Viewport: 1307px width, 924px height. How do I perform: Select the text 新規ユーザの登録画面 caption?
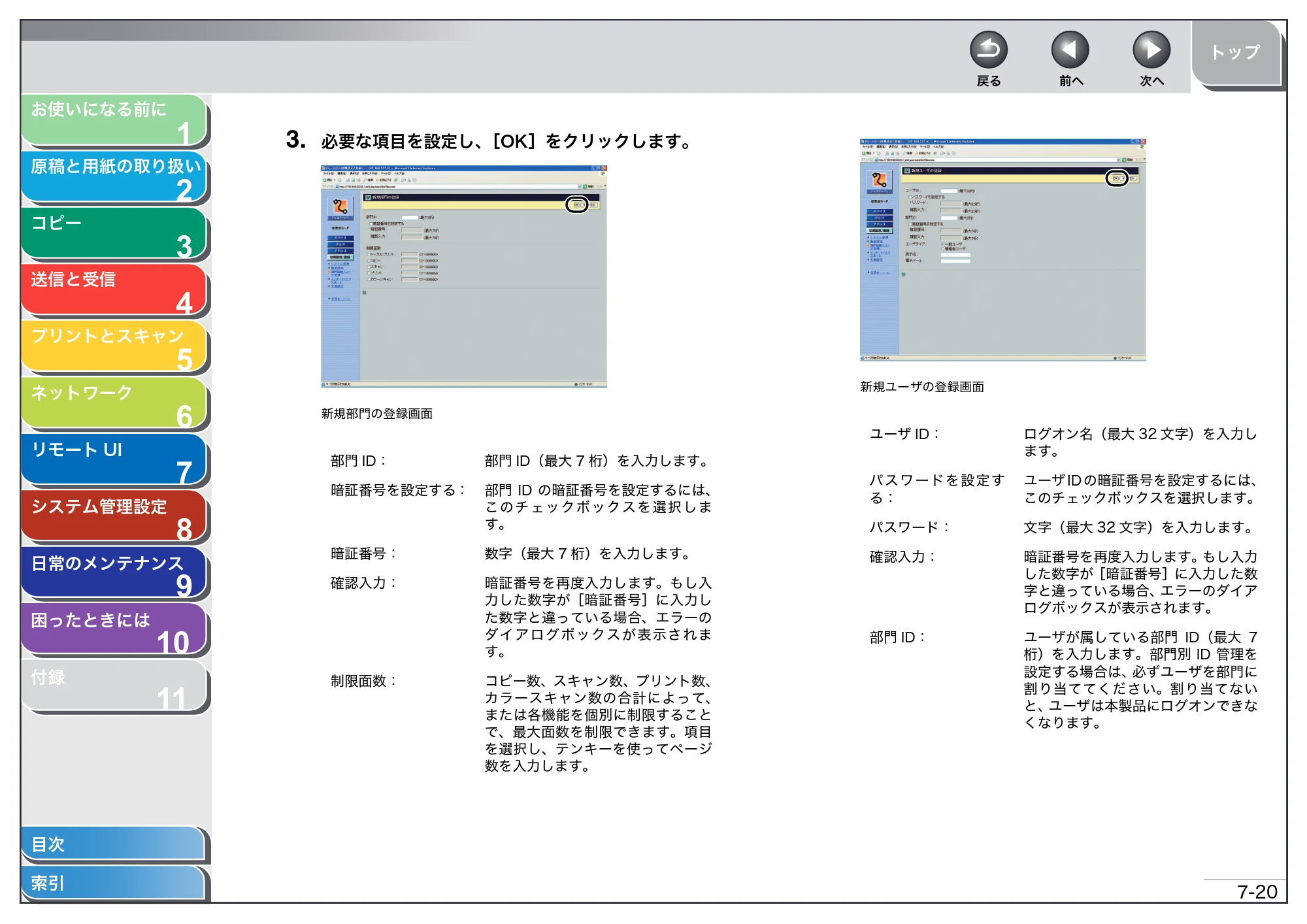(x=922, y=387)
